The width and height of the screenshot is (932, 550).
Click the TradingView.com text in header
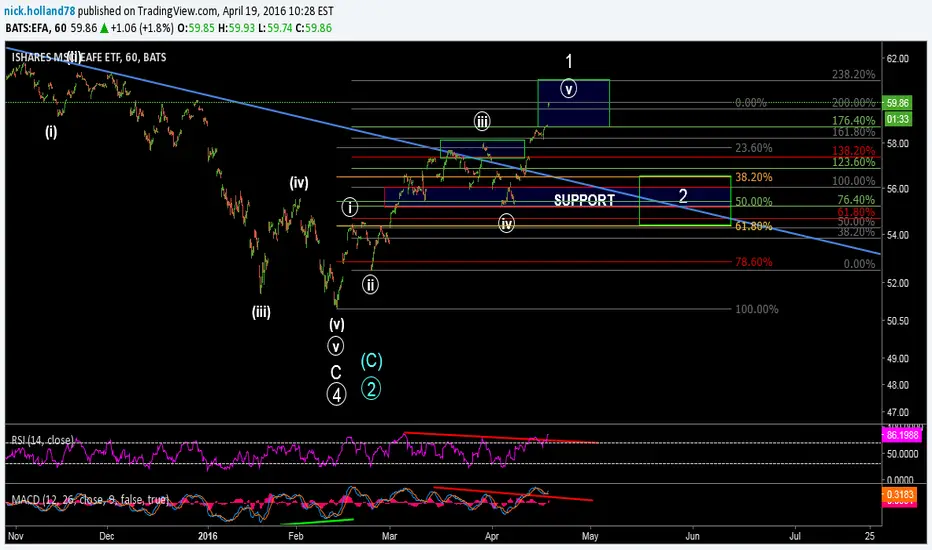click(178, 11)
